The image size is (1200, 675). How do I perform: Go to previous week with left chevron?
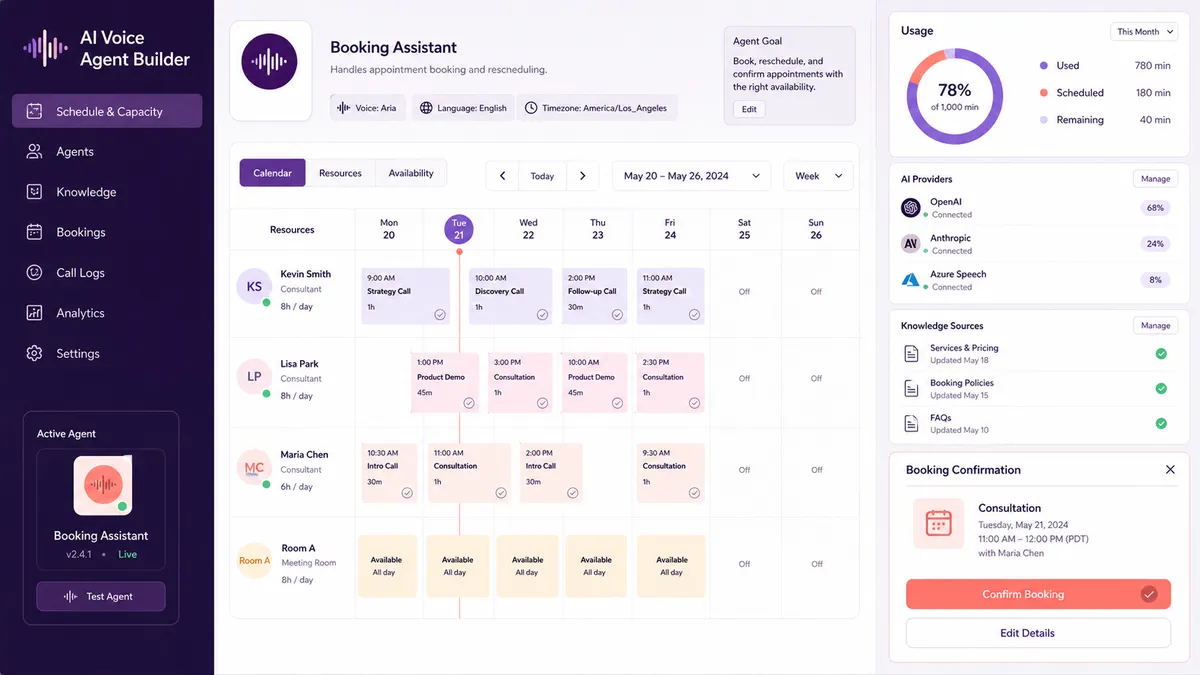(x=503, y=176)
